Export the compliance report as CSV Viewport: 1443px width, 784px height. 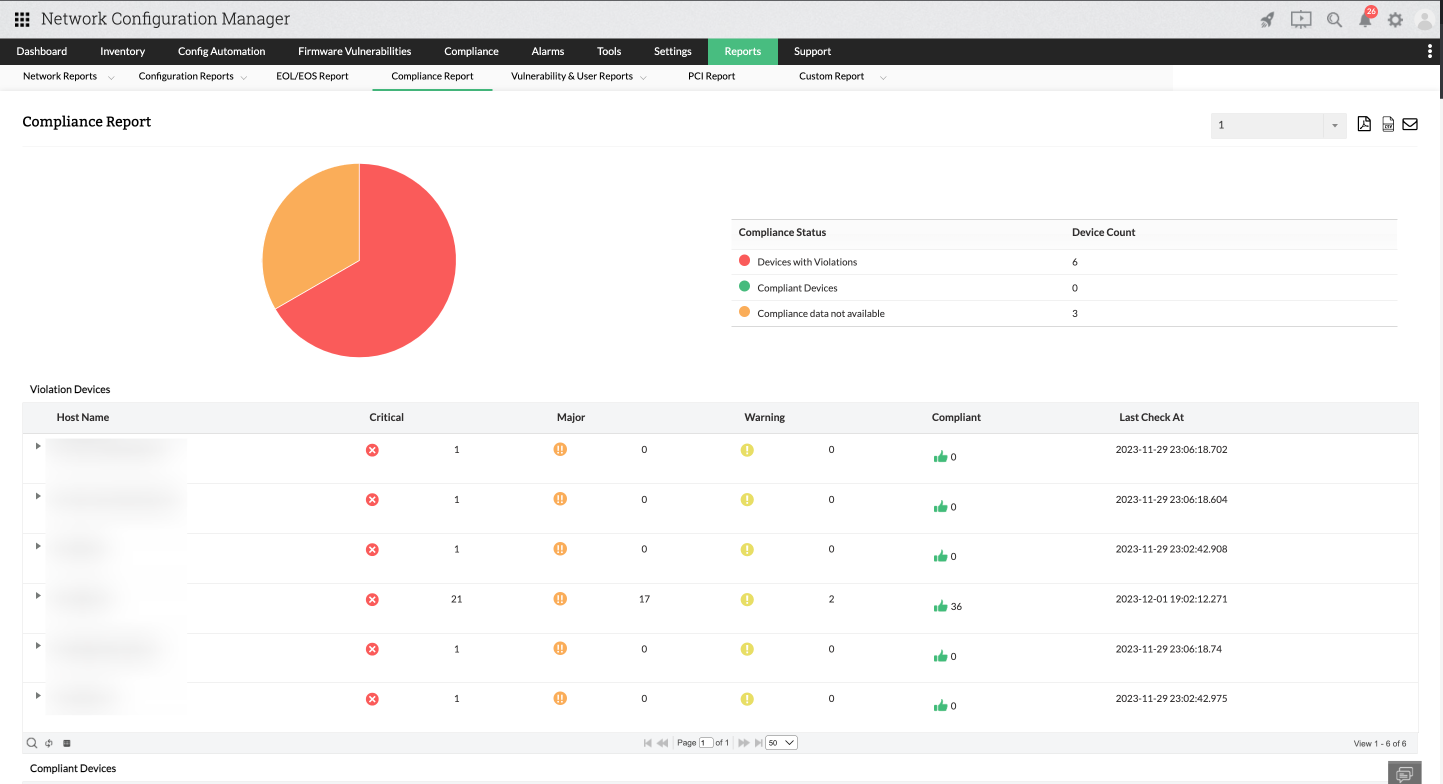point(1388,125)
